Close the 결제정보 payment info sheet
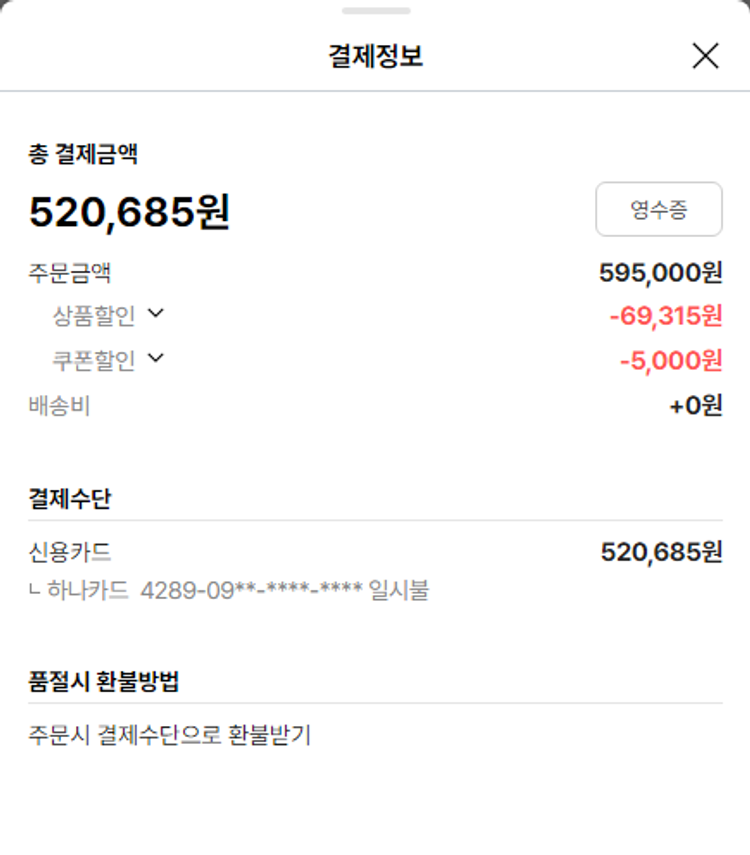This screenshot has width=750, height=855. coord(705,56)
